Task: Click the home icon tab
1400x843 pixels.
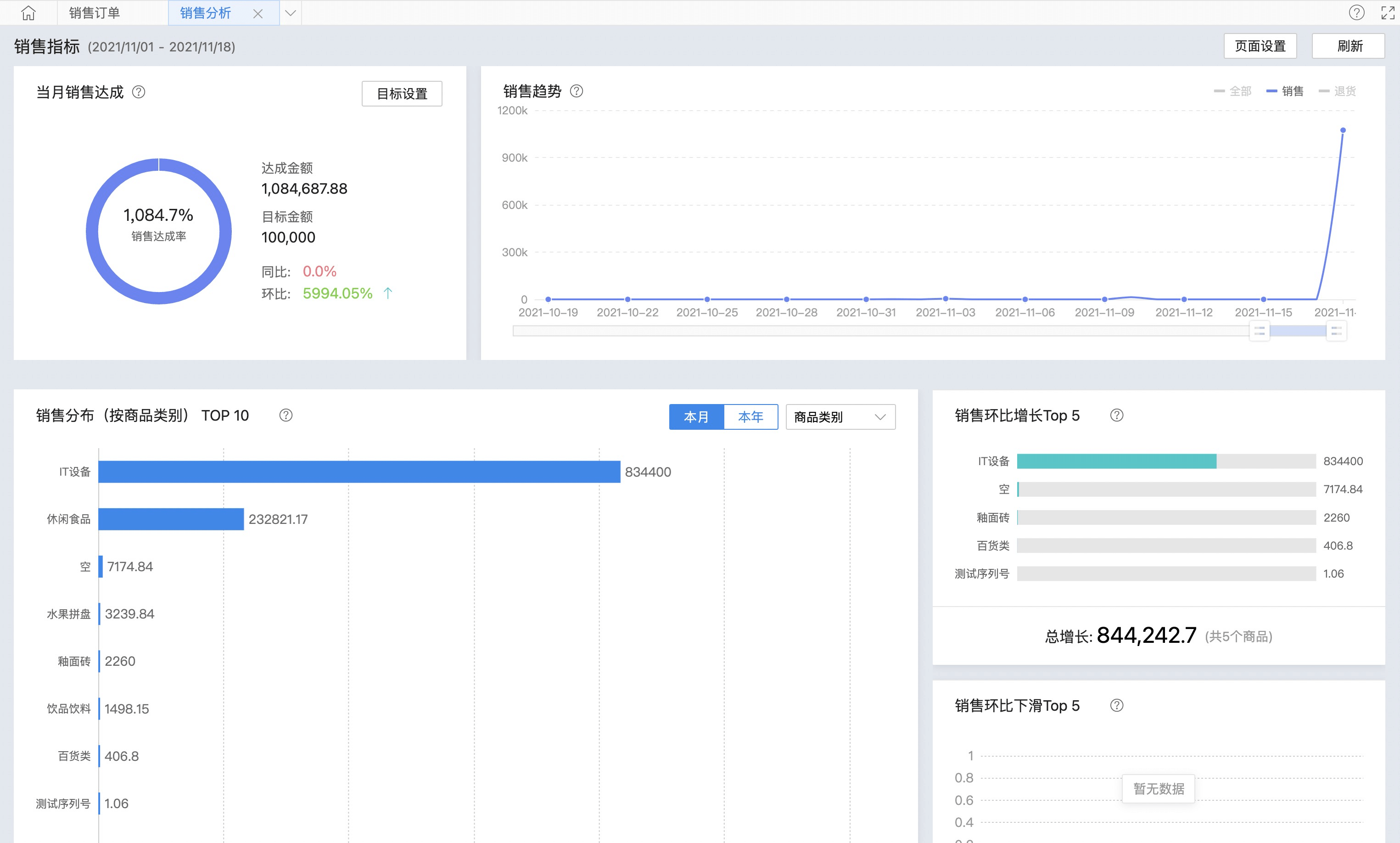Action: [x=28, y=12]
